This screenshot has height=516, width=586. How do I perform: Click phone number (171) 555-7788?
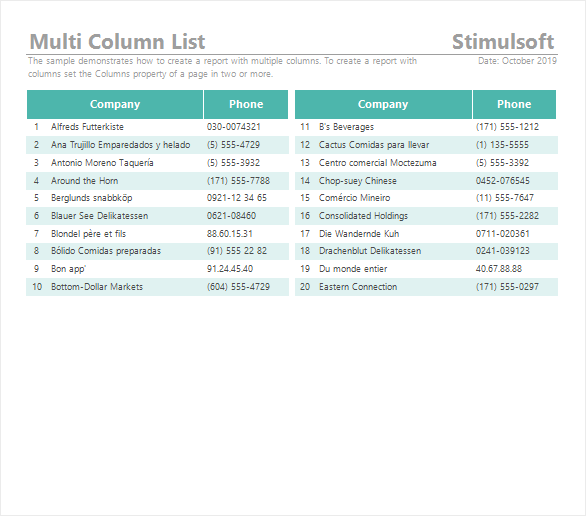click(238, 181)
